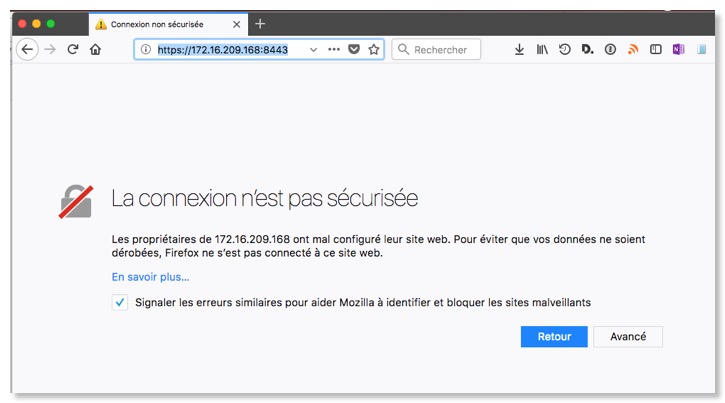Bookmark this page with the star
725x403 pixels.
point(374,49)
